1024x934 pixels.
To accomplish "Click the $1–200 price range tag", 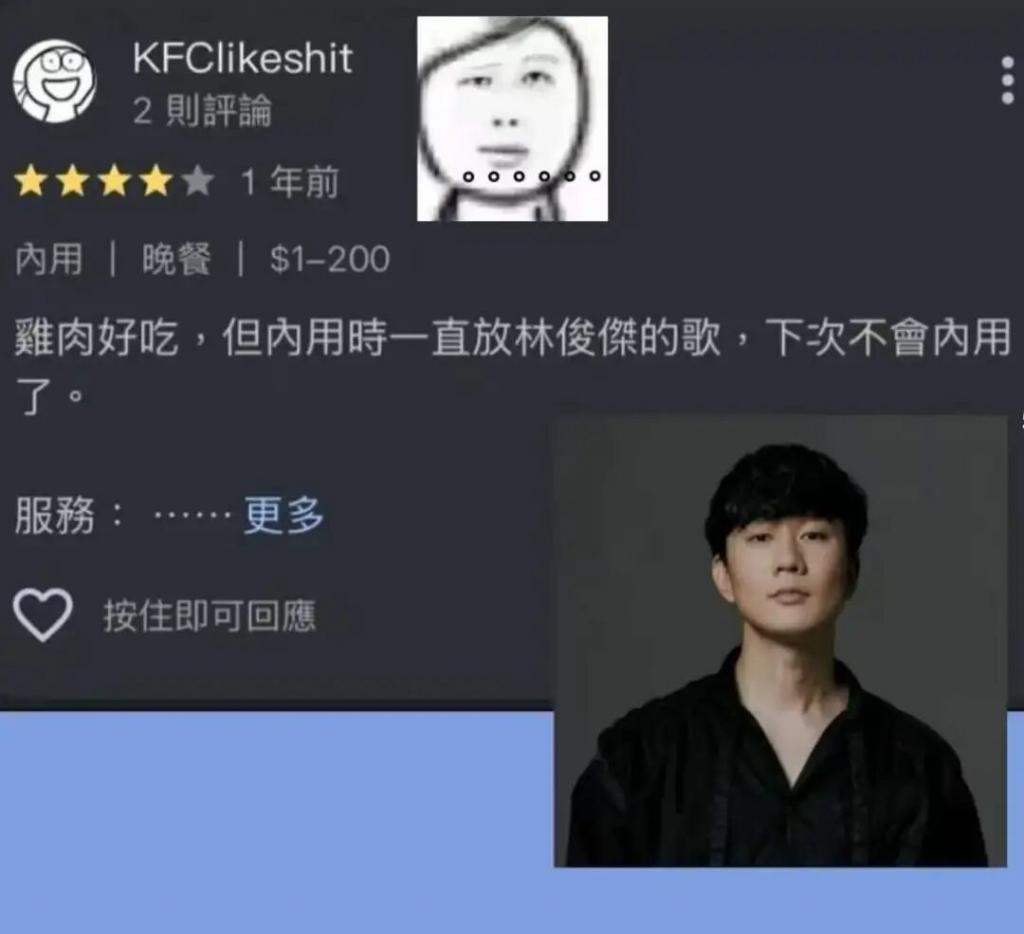I will 330,259.
